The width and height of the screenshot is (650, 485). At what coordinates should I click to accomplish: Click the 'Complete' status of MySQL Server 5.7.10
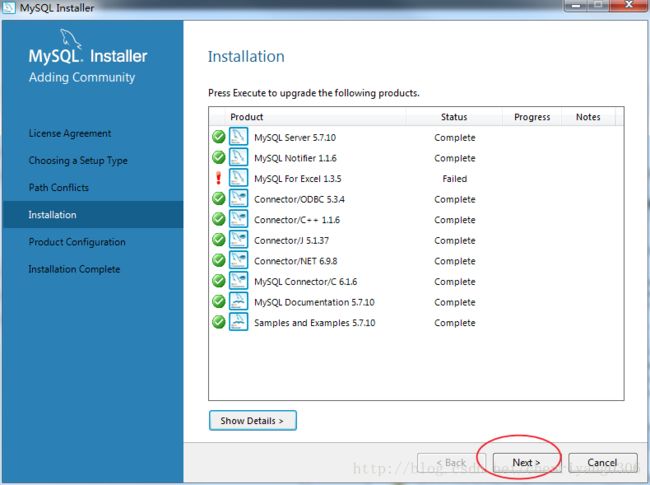[455, 138]
